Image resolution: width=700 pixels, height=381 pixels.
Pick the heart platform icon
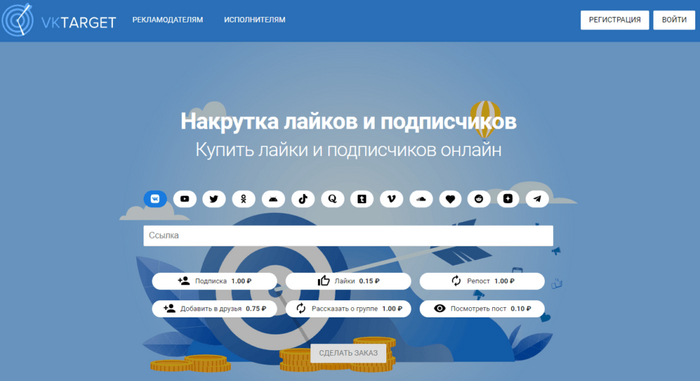click(x=450, y=199)
